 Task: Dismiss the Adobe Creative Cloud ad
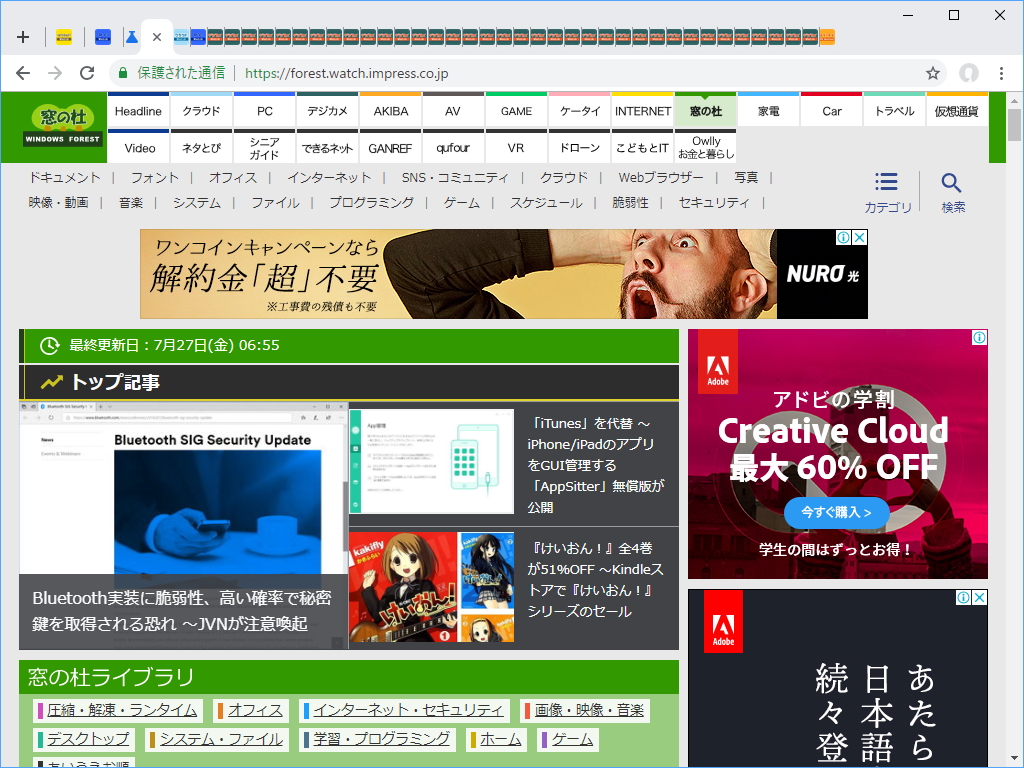(x=980, y=337)
